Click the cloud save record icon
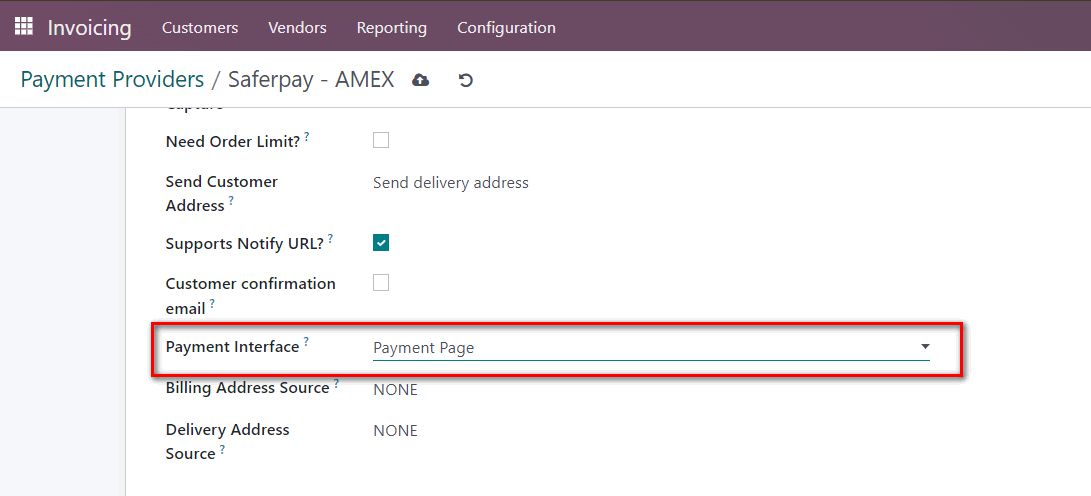The height and width of the screenshot is (496, 1091). pos(421,80)
